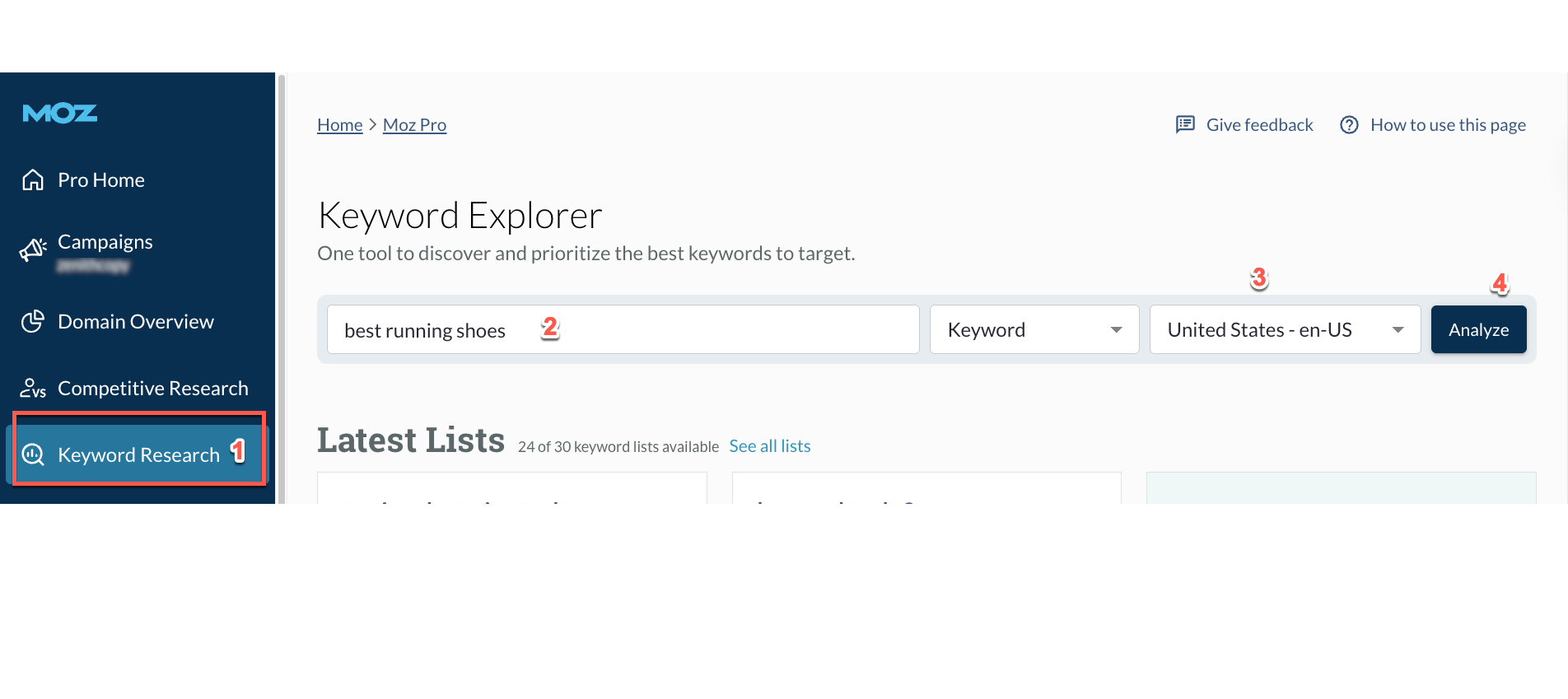The image size is (1568, 699).
Task: Click the question mark help icon
Action: click(x=1349, y=124)
